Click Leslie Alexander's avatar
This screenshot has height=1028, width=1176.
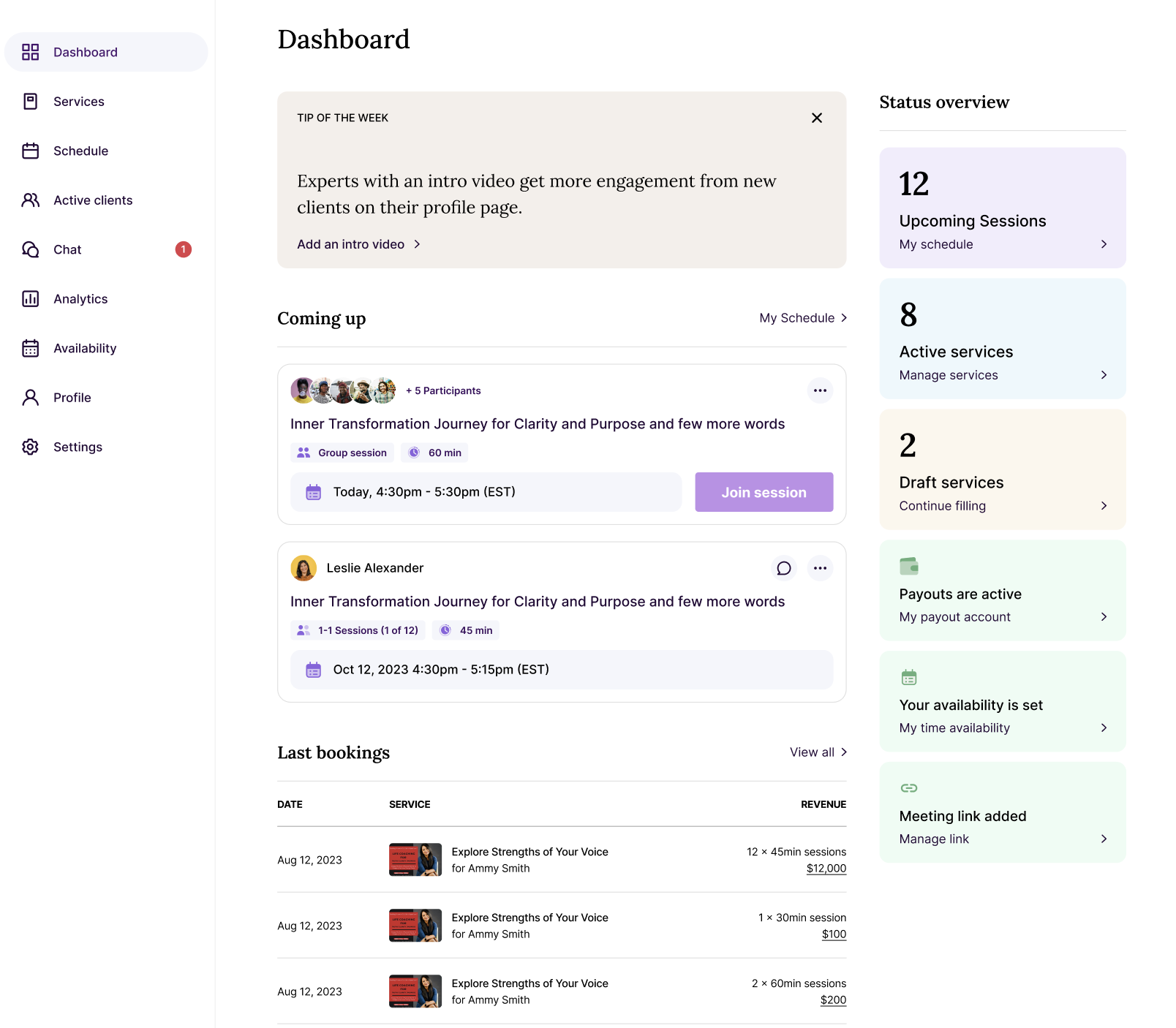tap(304, 568)
